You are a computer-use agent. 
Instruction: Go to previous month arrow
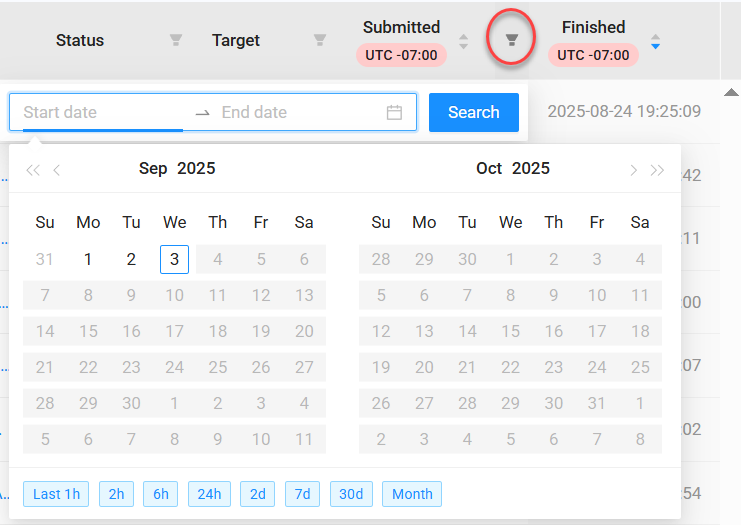(57, 170)
